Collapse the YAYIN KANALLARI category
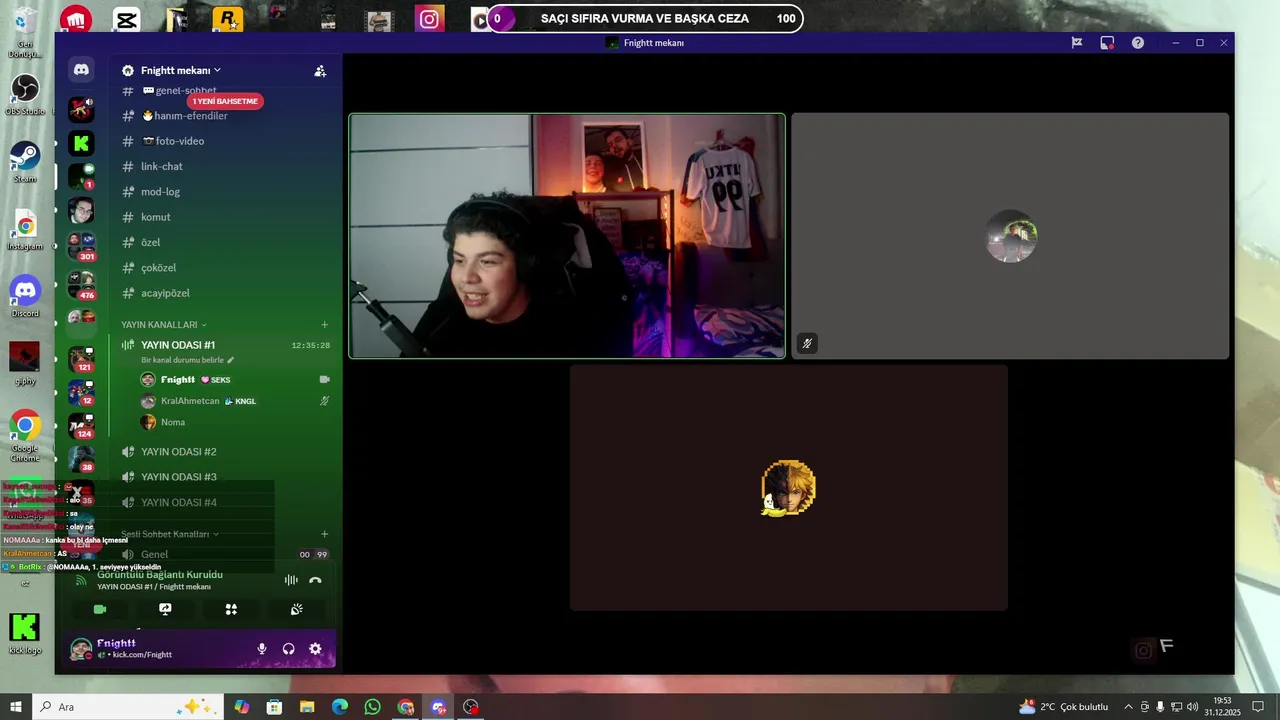The height and width of the screenshot is (720, 1280). [164, 325]
